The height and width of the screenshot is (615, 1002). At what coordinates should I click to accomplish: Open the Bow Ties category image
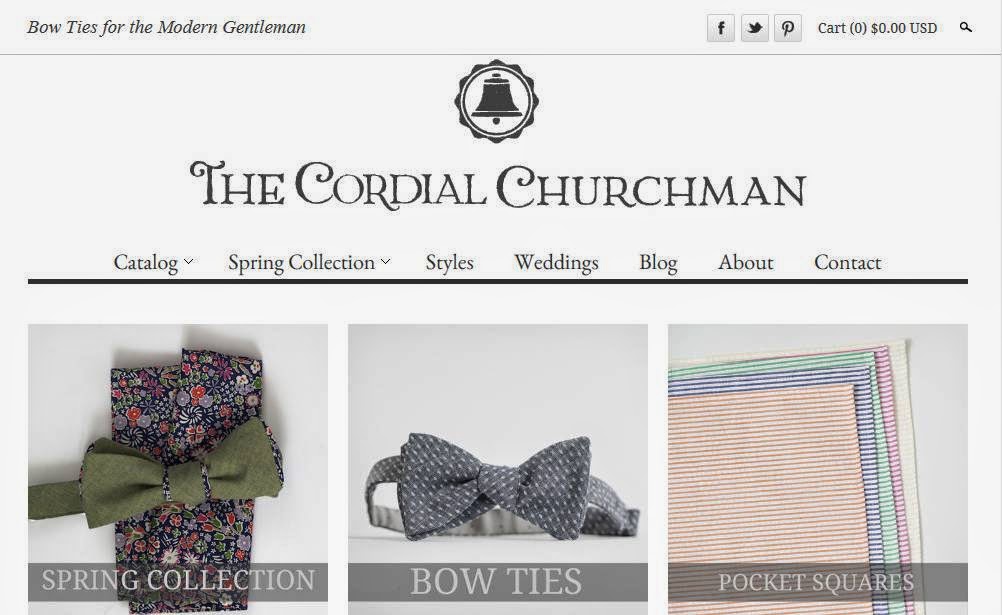498,469
